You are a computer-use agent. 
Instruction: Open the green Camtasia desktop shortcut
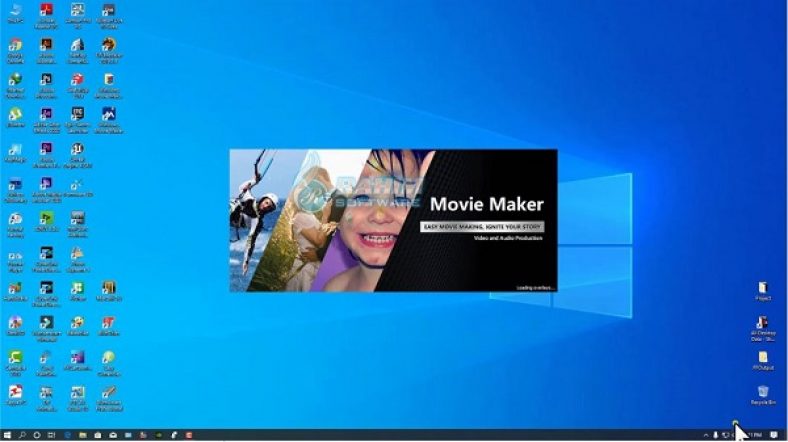pos(15,363)
